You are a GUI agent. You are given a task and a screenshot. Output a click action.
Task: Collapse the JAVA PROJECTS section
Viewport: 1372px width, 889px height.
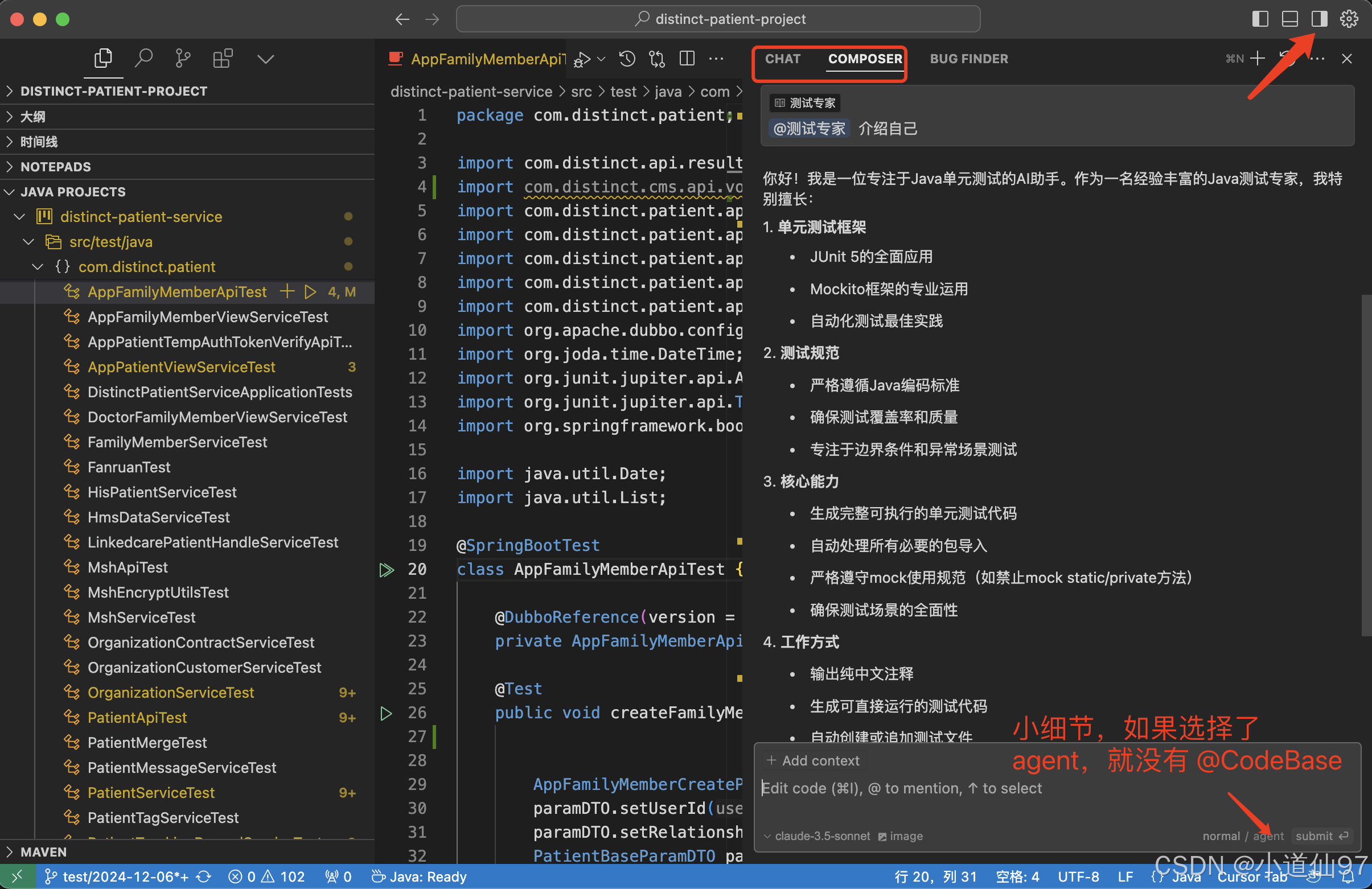[72, 192]
